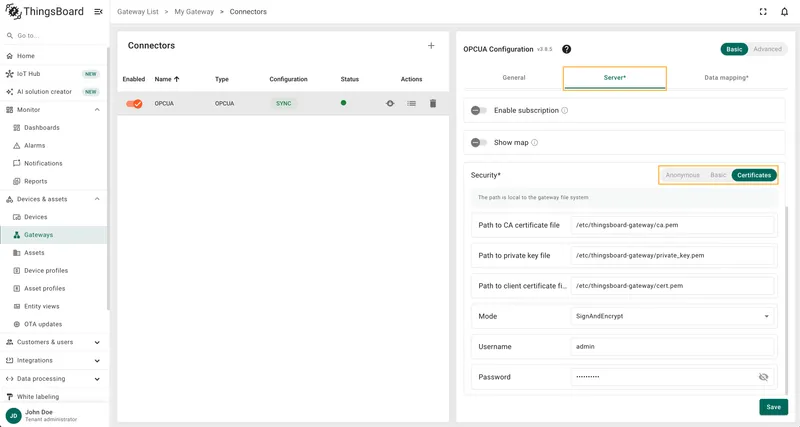Go to Gateway List breadcrumb
Screen dimensions: 800x427
pyautogui.click(x=138, y=11)
